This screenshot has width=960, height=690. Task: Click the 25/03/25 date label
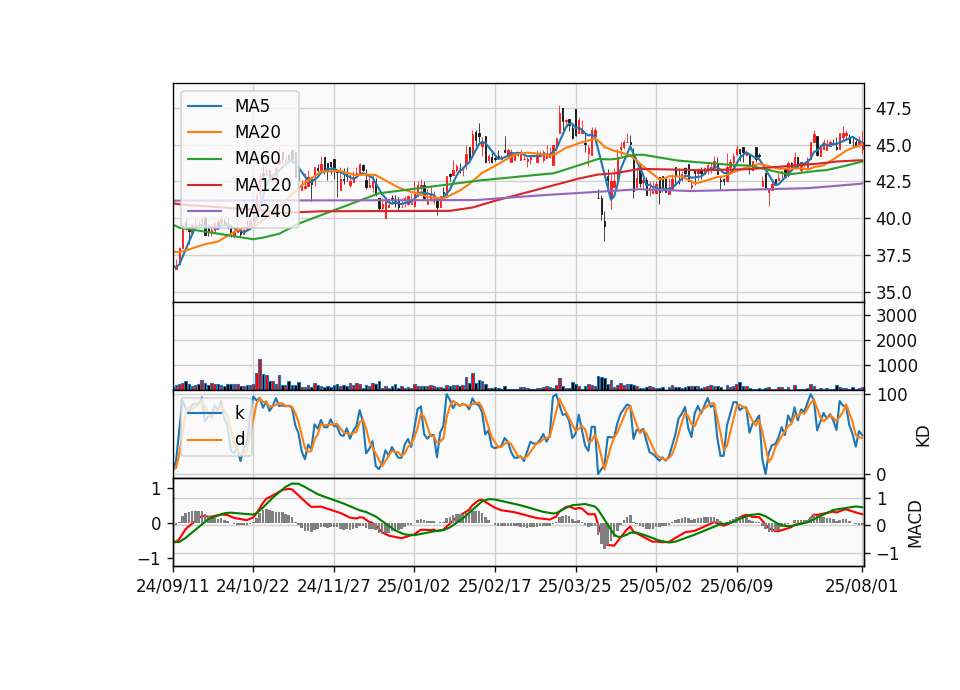click(x=575, y=586)
